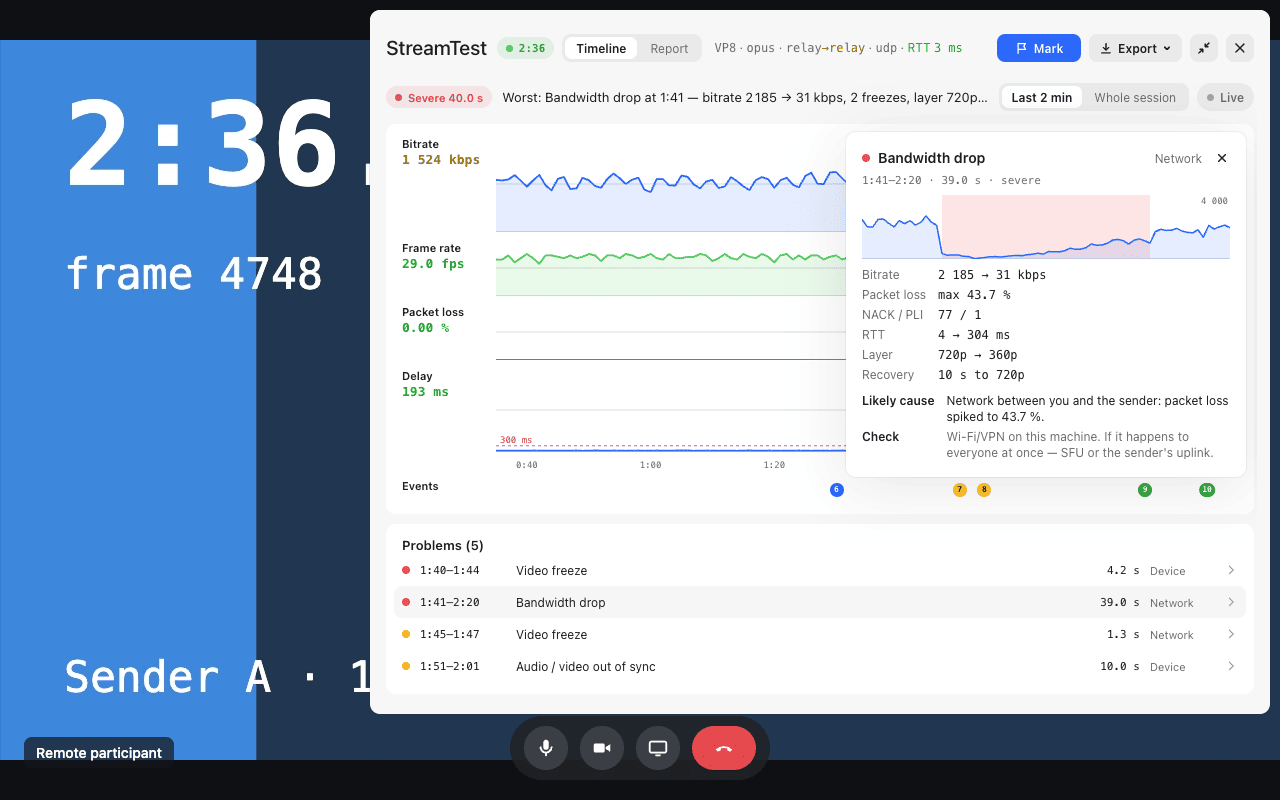Click the 2:36 session timer badge
Viewport: 1280px width, 800px height.
pos(526,48)
